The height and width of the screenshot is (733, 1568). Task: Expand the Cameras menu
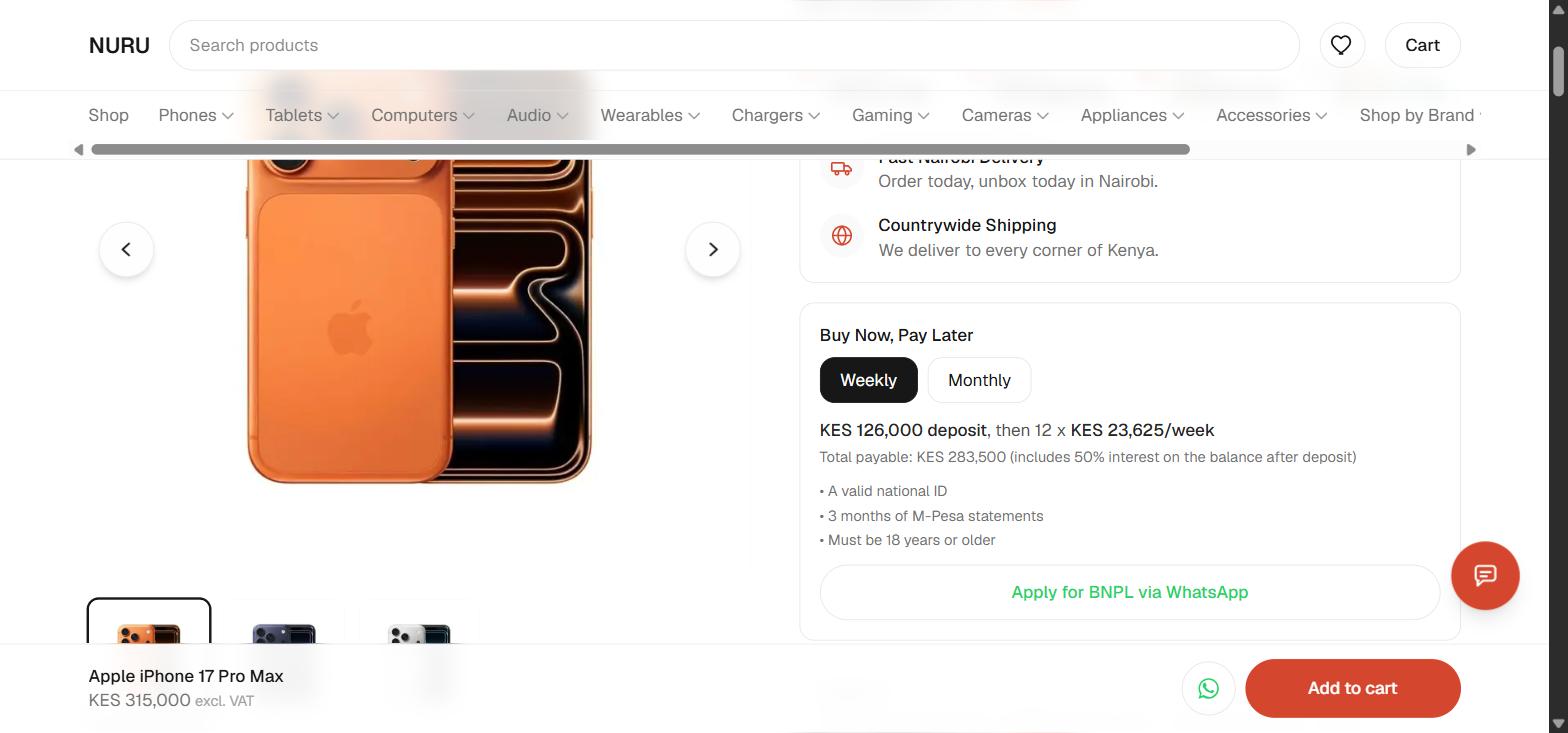pos(1005,115)
